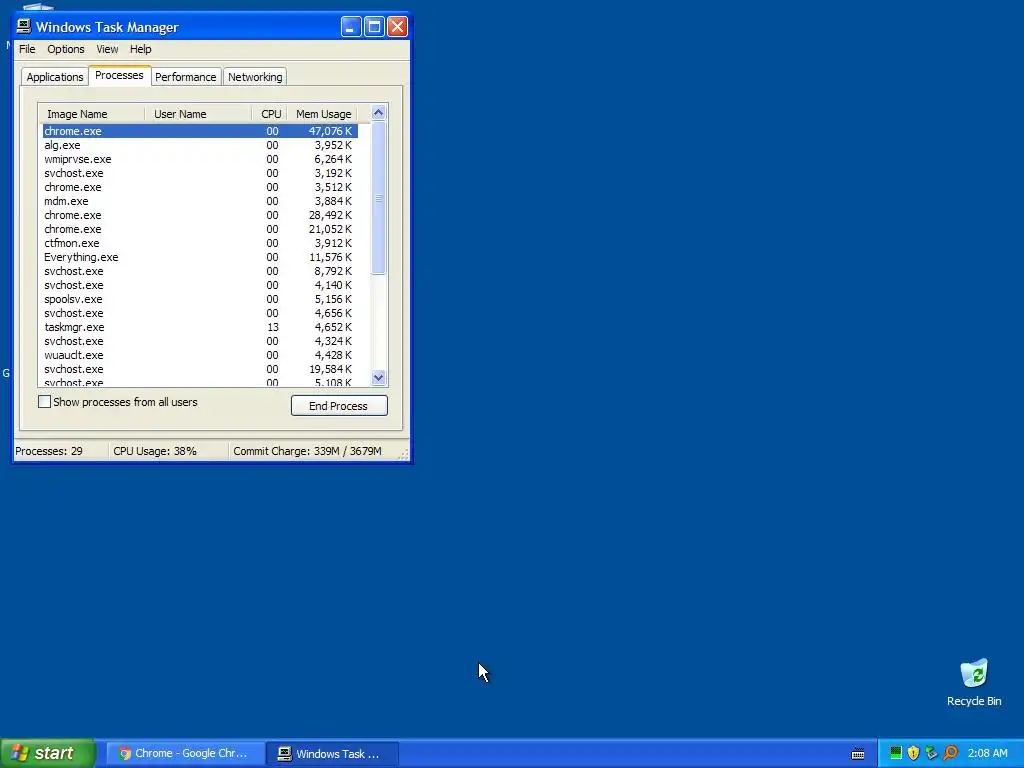Select the Processes tab
Viewport: 1024px width, 768px height.
119,75
